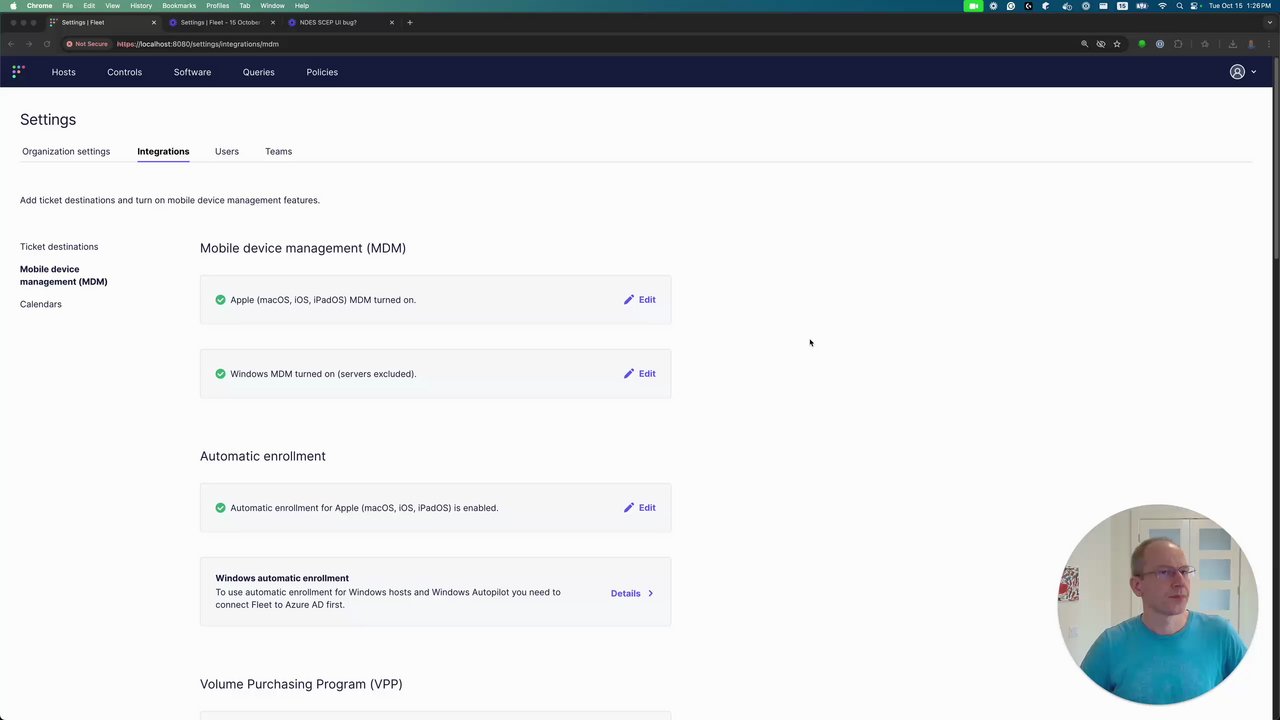Screen dimensions: 1280x720
Task: Open the Apple menu
Action: [x=13, y=6]
